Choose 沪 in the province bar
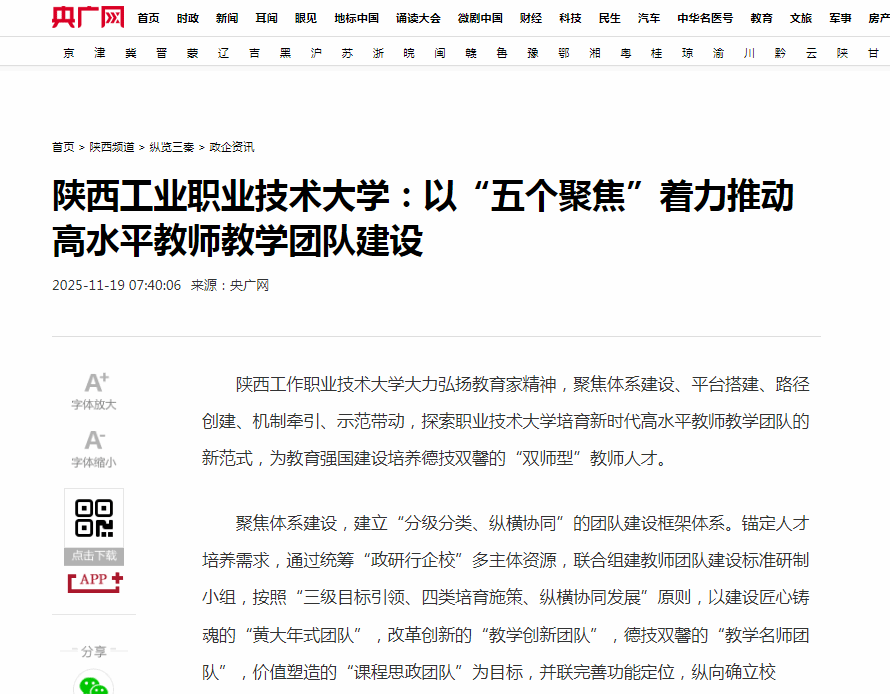The width and height of the screenshot is (890, 694). coord(316,53)
